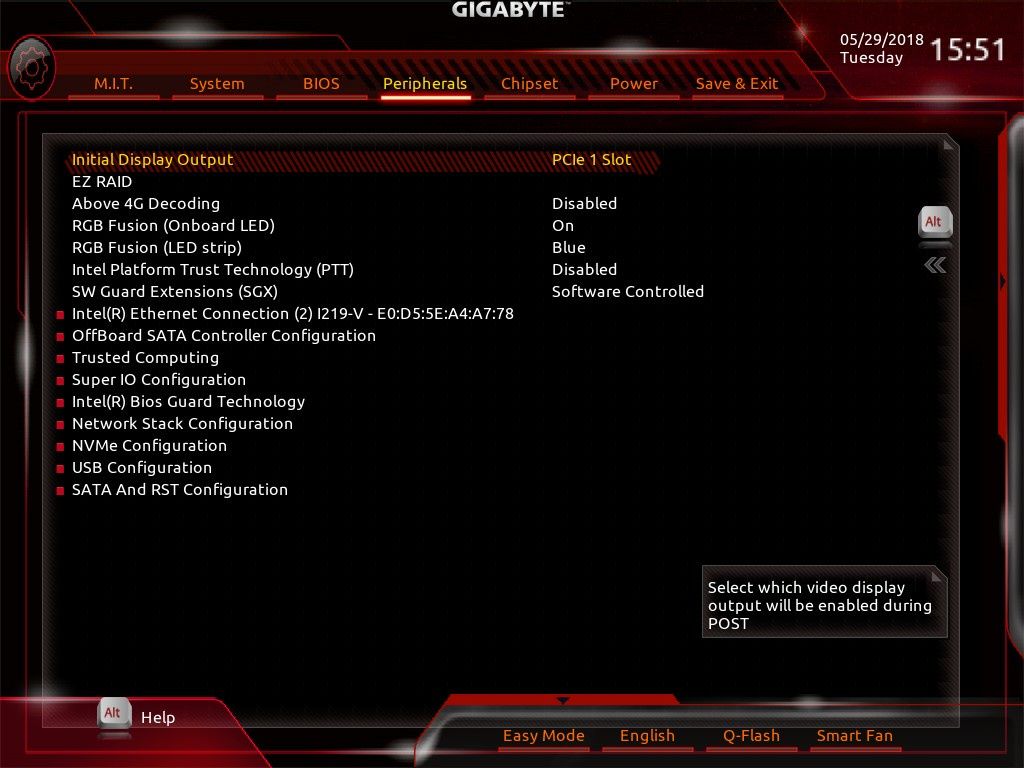Select SW Guard Extensions (SGX) label
Viewport: 1024px width, 768px height.
pos(175,292)
